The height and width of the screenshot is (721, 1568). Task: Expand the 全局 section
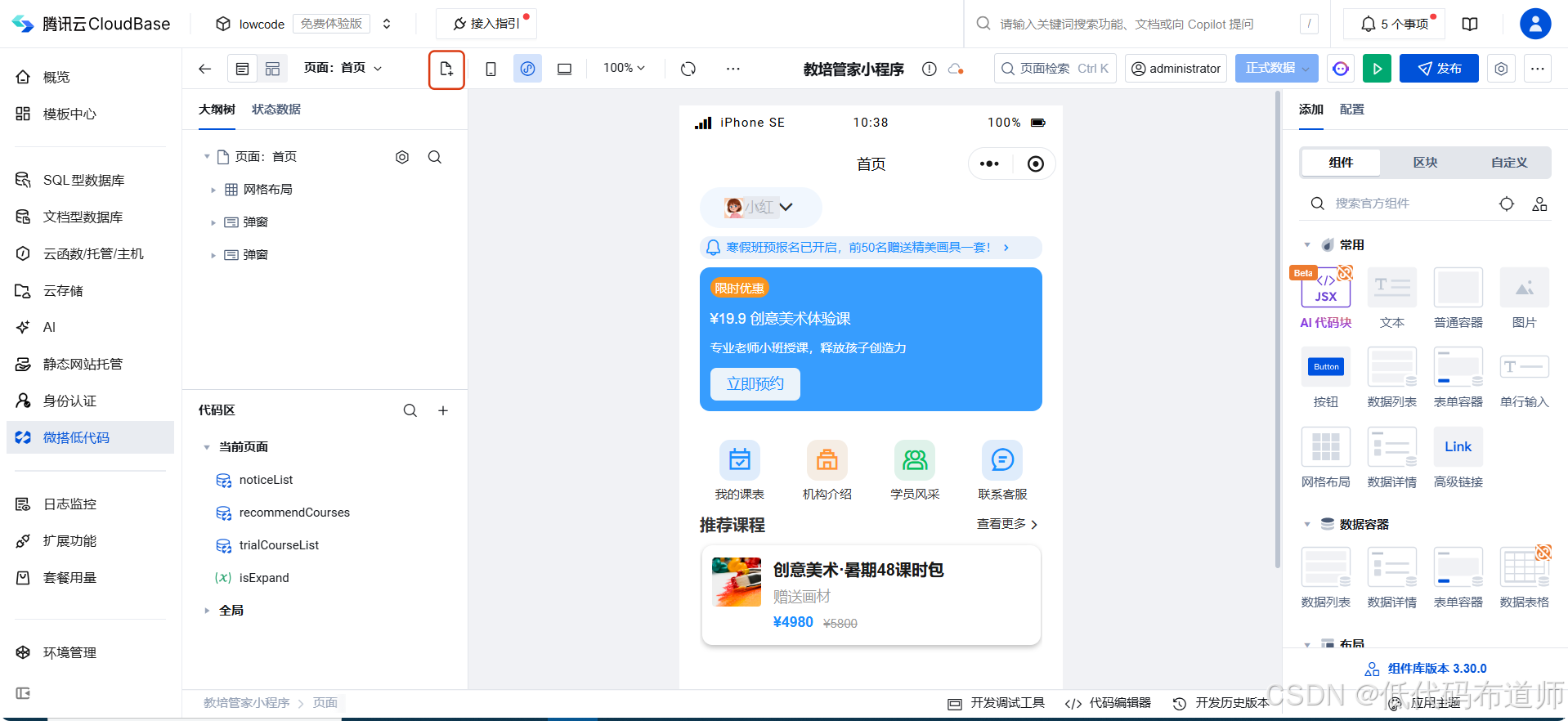pos(207,611)
